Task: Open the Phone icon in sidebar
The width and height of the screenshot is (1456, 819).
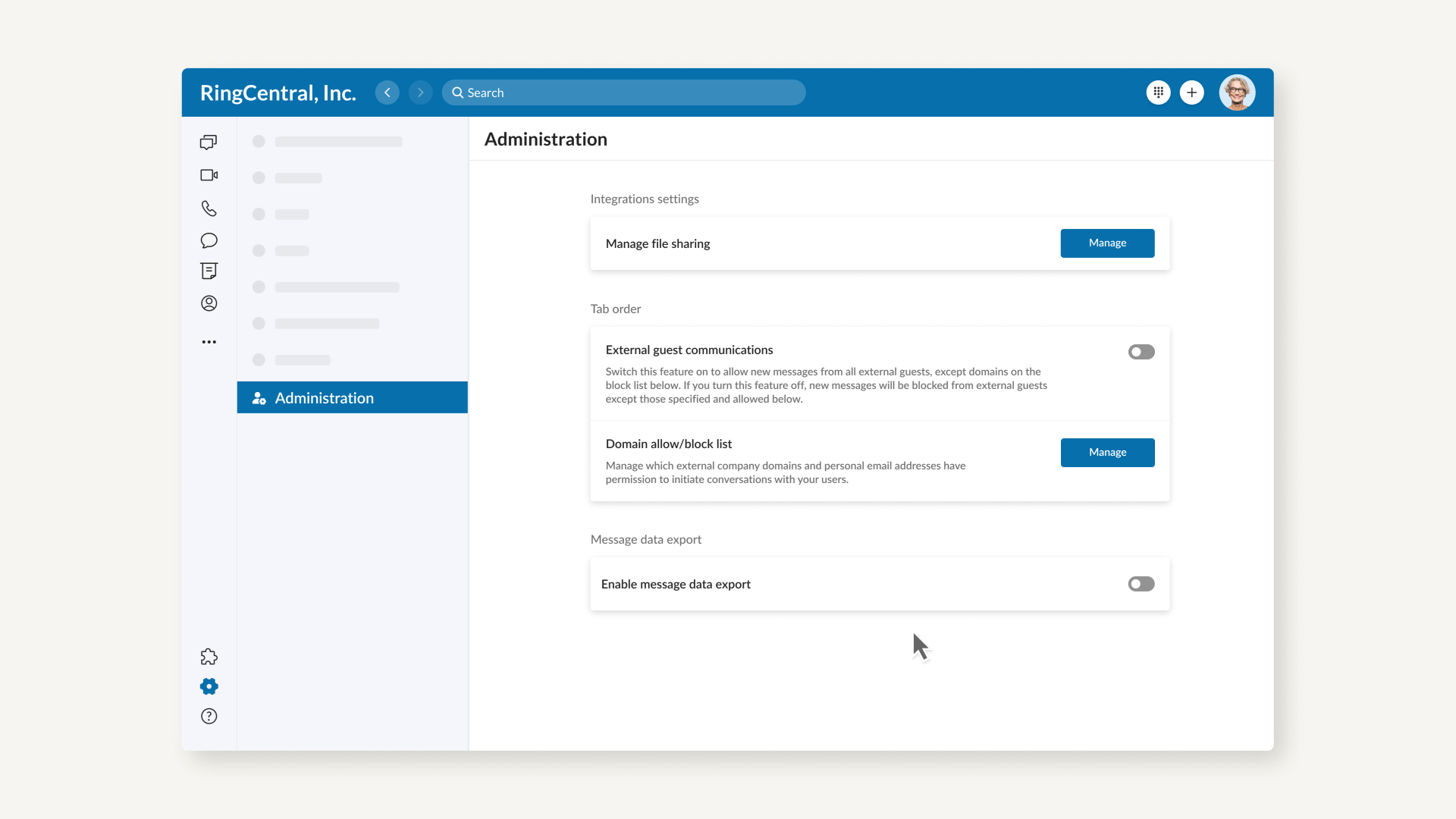Action: pyautogui.click(x=209, y=208)
